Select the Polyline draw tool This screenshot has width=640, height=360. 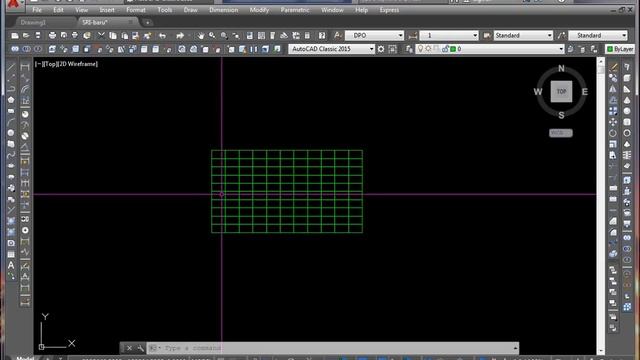click(x=11, y=89)
